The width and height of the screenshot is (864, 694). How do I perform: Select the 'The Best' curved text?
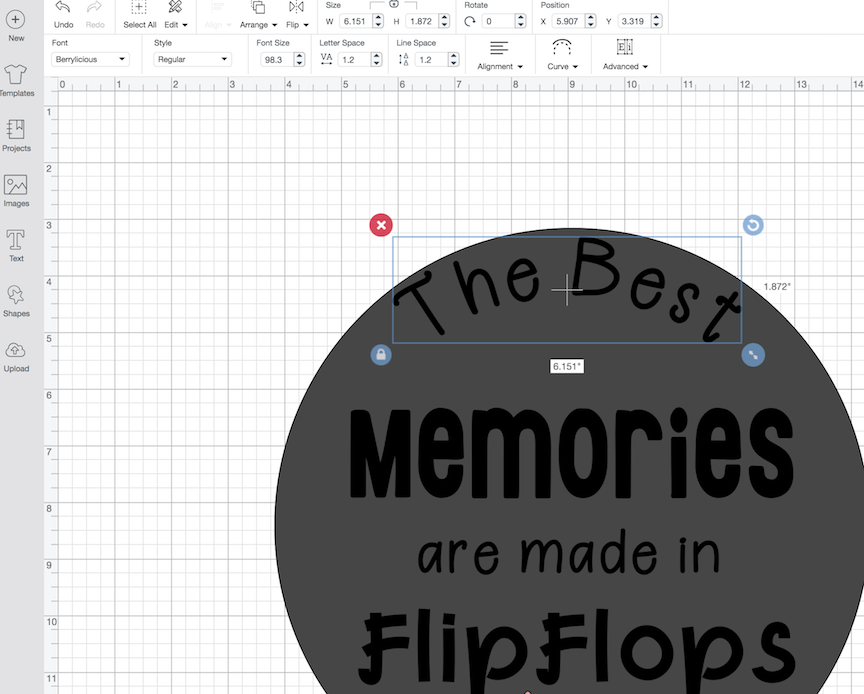pos(567,289)
